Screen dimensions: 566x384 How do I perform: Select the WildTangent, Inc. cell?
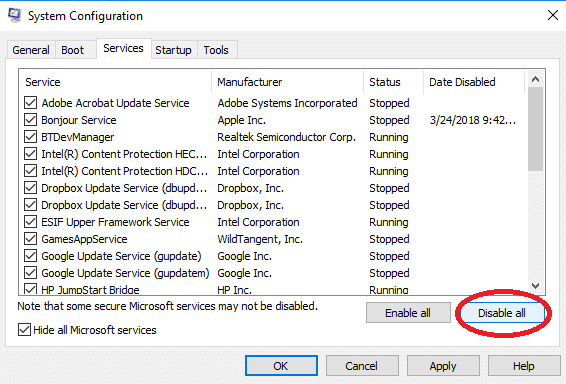[260, 239]
